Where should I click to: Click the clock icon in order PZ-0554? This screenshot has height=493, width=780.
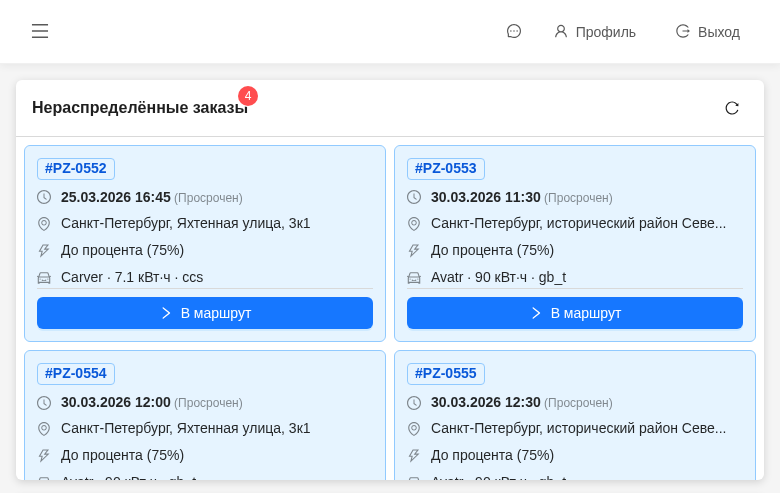click(44, 403)
